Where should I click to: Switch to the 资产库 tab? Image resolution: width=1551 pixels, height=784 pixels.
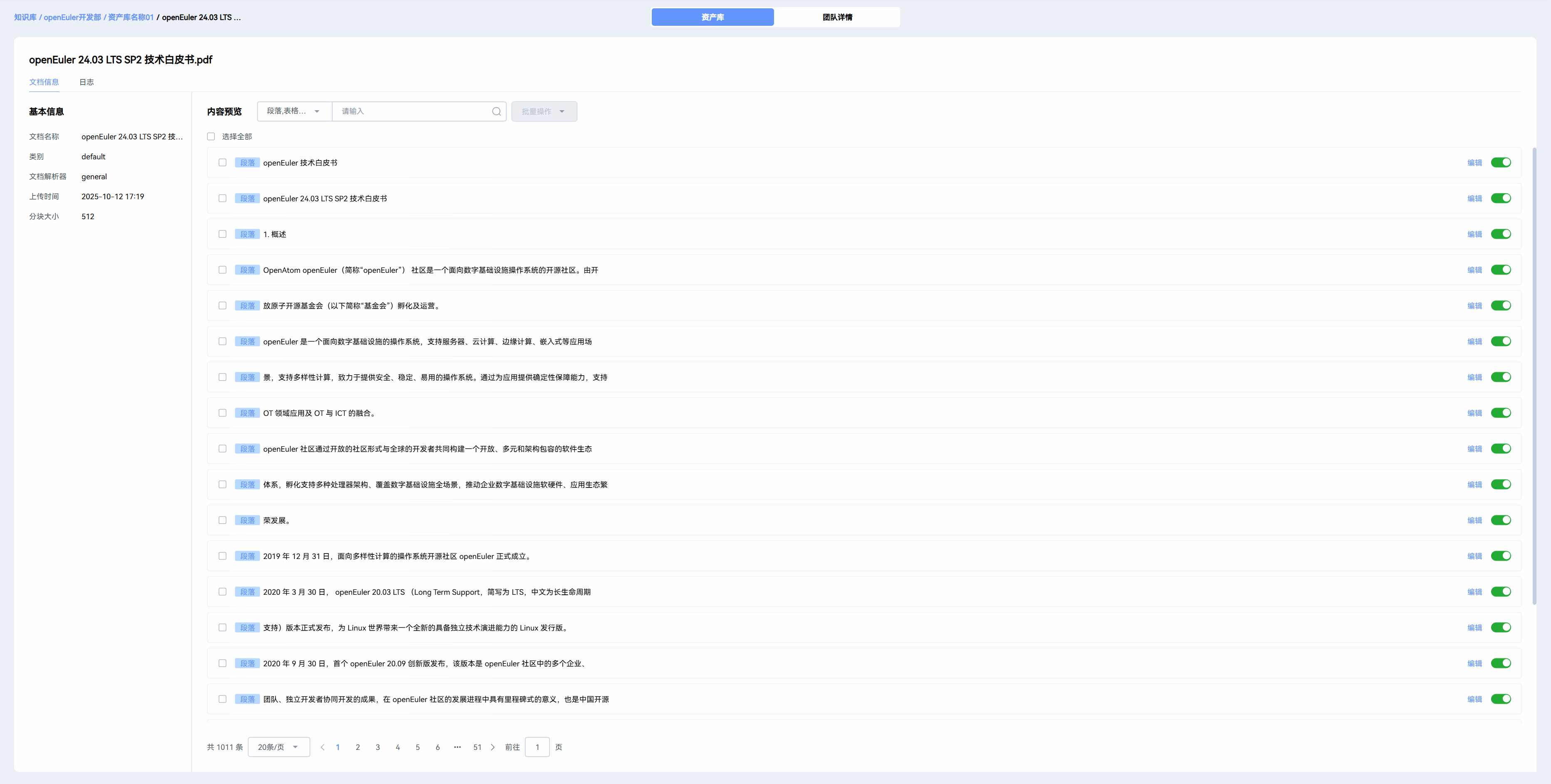pyautogui.click(x=713, y=17)
